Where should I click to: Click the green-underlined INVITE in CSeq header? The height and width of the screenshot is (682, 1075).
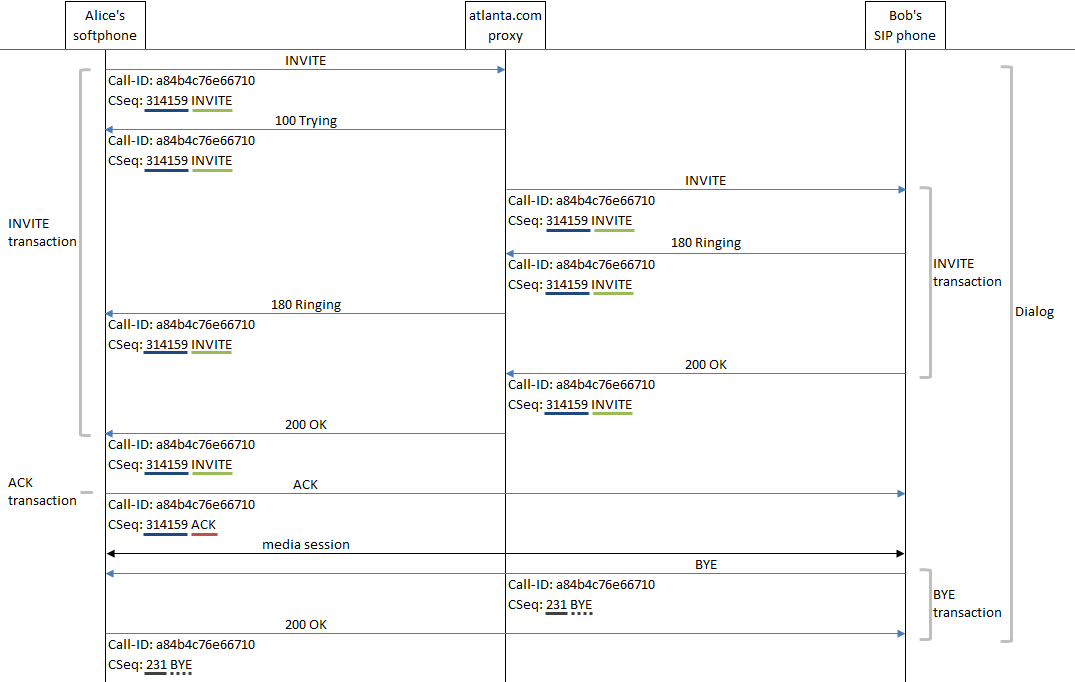tap(211, 101)
